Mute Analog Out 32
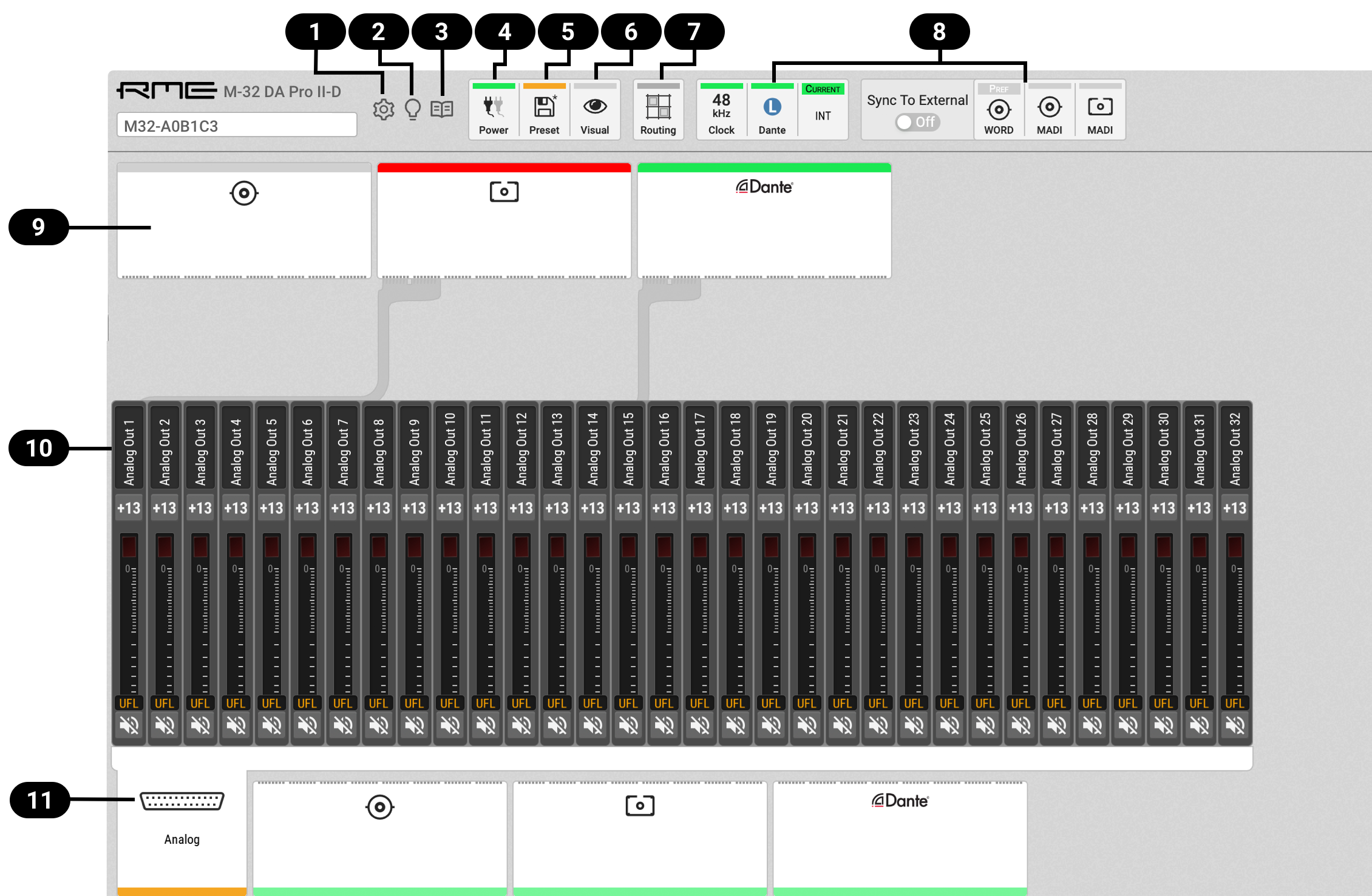Image resolution: width=1372 pixels, height=896 pixels. (1235, 725)
